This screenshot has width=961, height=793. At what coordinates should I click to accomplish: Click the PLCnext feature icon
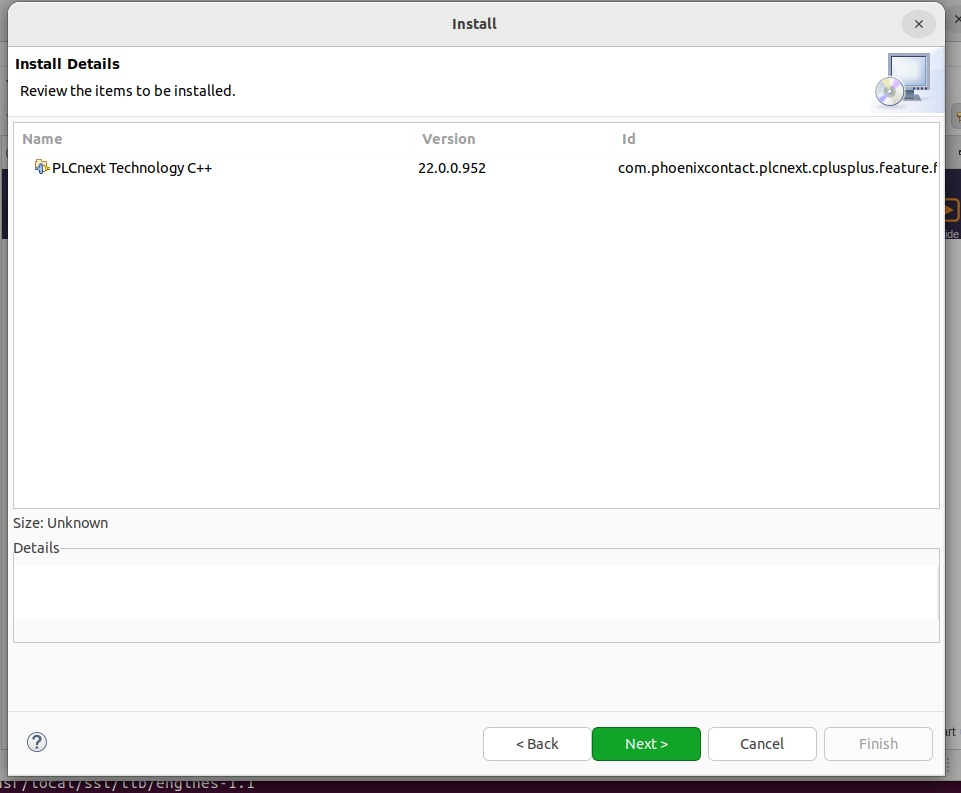click(42, 167)
